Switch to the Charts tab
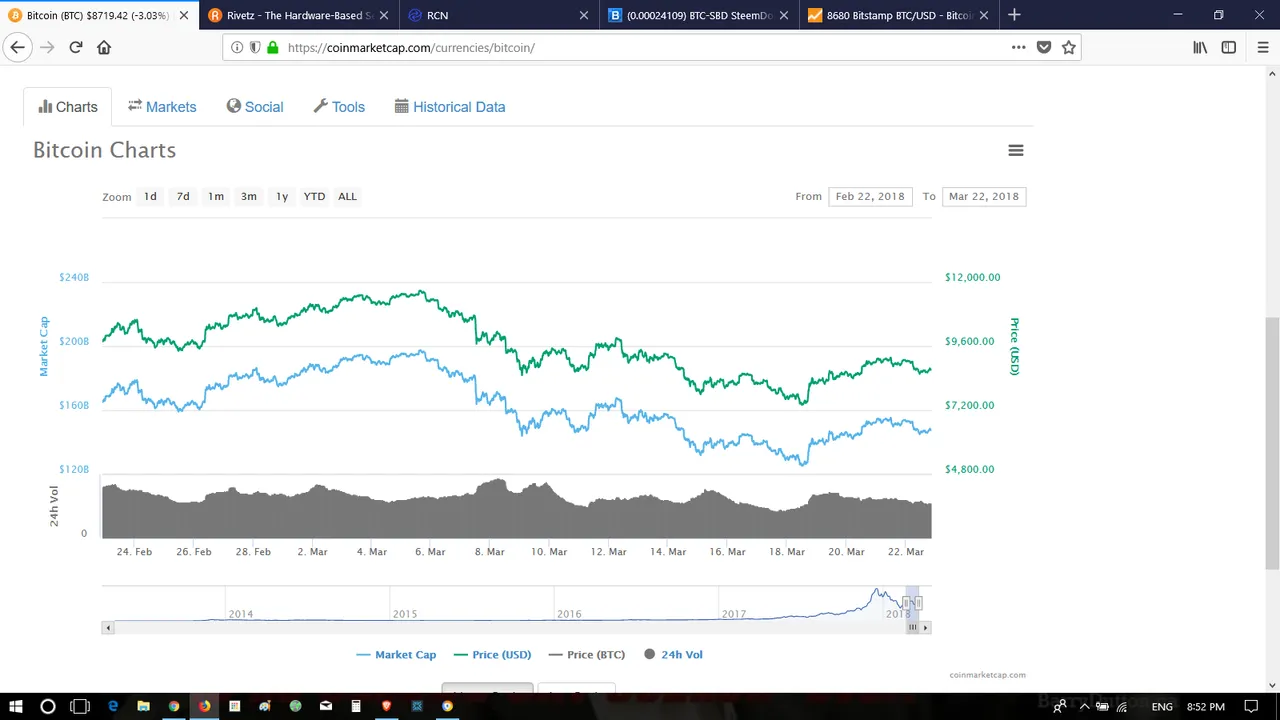The height and width of the screenshot is (720, 1280). coord(68,107)
